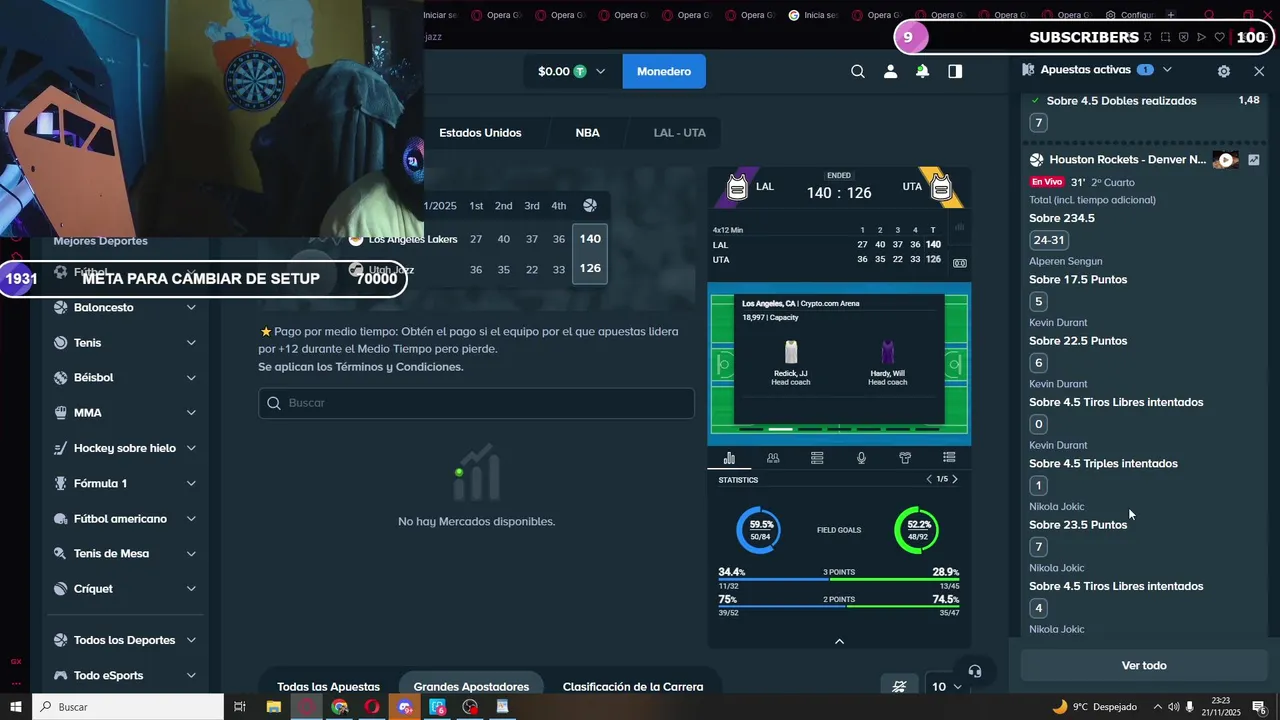The image size is (1280, 720).
Task: Go to next statistics page arrow
Action: (955, 479)
